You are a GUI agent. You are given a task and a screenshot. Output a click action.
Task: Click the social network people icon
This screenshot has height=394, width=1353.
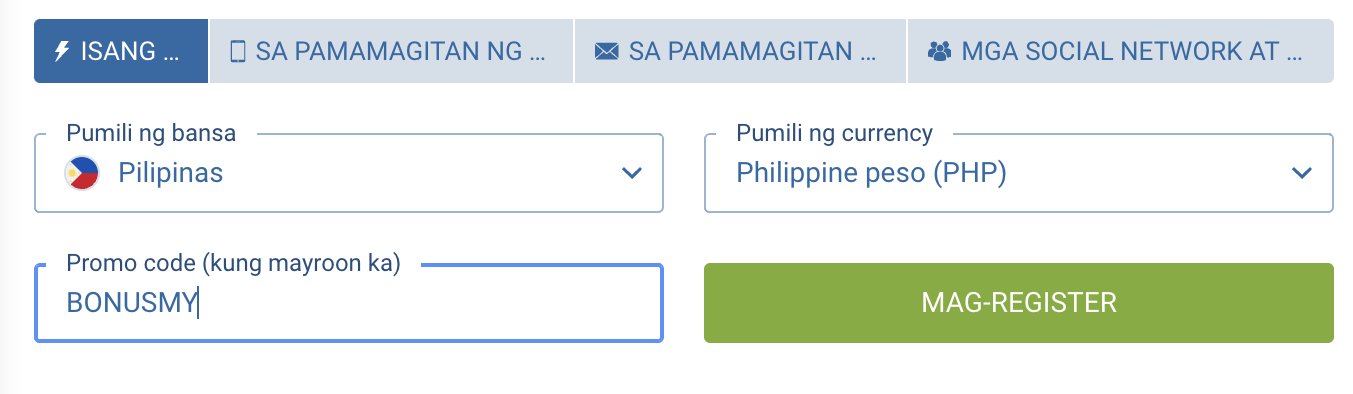coord(939,51)
